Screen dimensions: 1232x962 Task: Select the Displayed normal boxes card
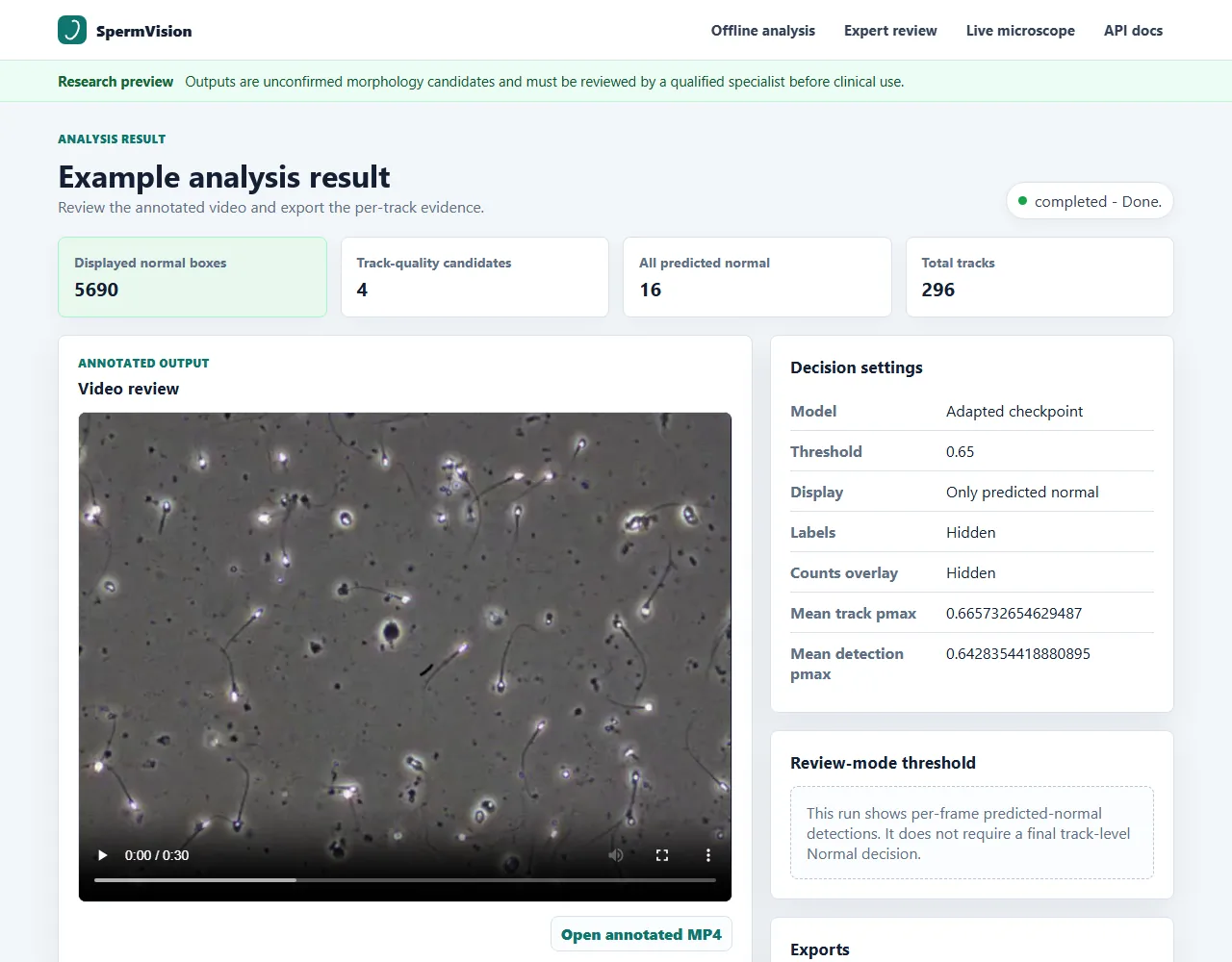tap(192, 277)
